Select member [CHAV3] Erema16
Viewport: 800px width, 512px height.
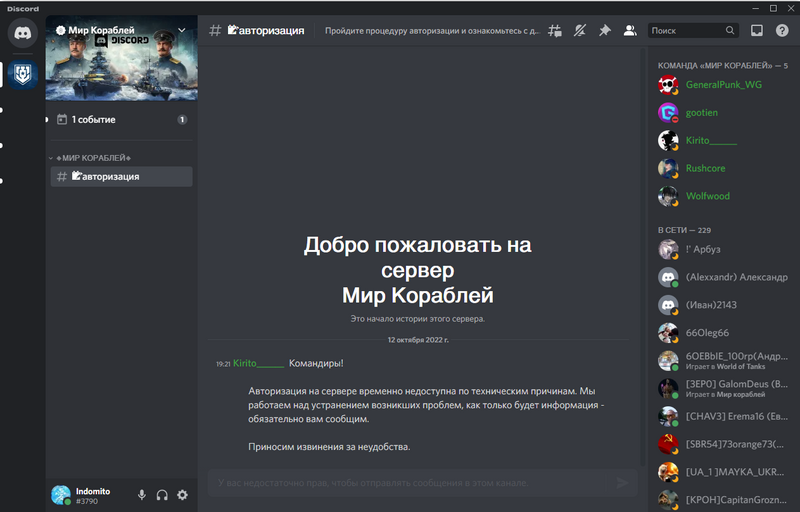(723, 416)
